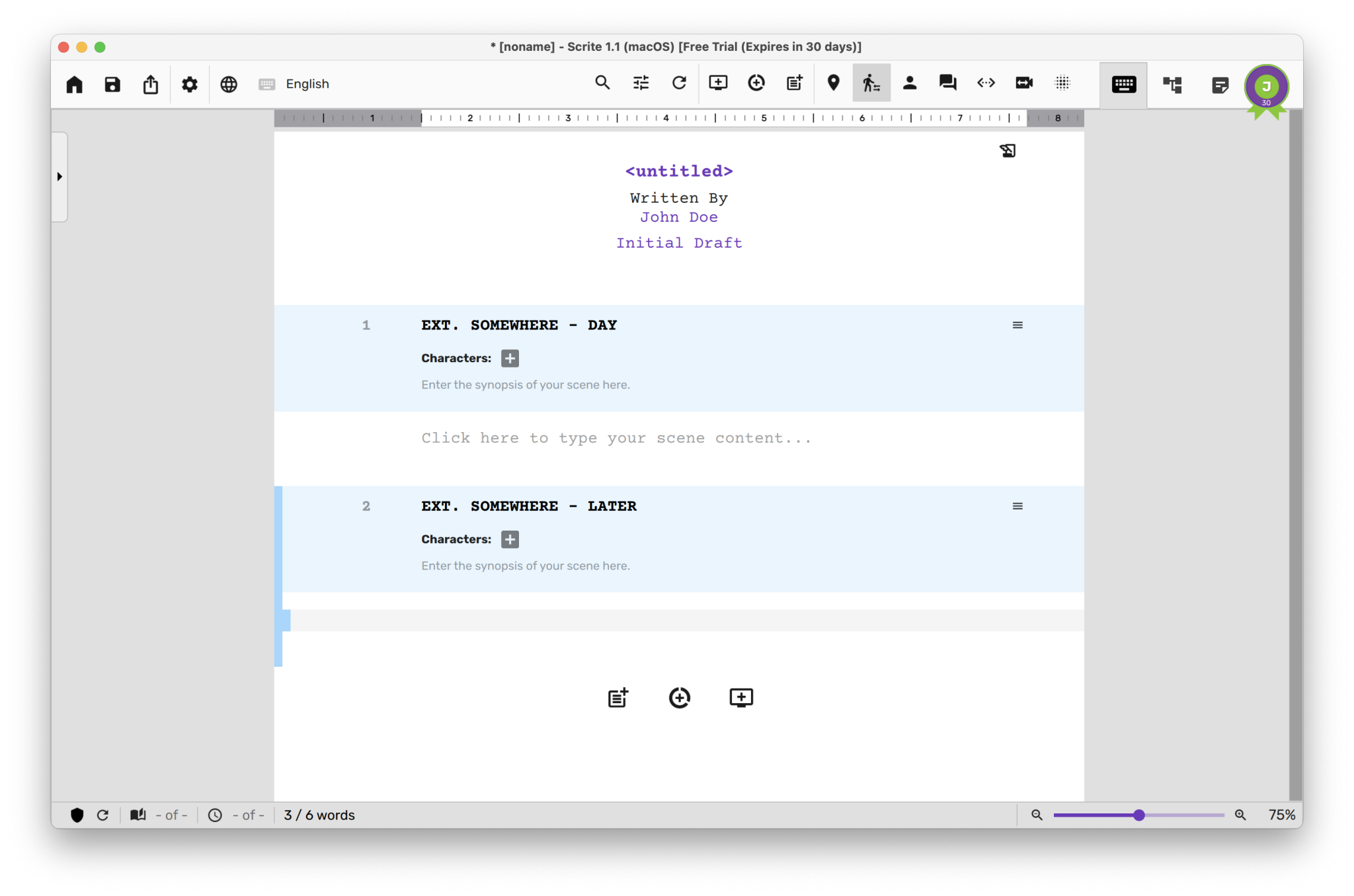Image resolution: width=1354 pixels, height=896 pixels.
Task: Open the Locations list
Action: pos(832,83)
